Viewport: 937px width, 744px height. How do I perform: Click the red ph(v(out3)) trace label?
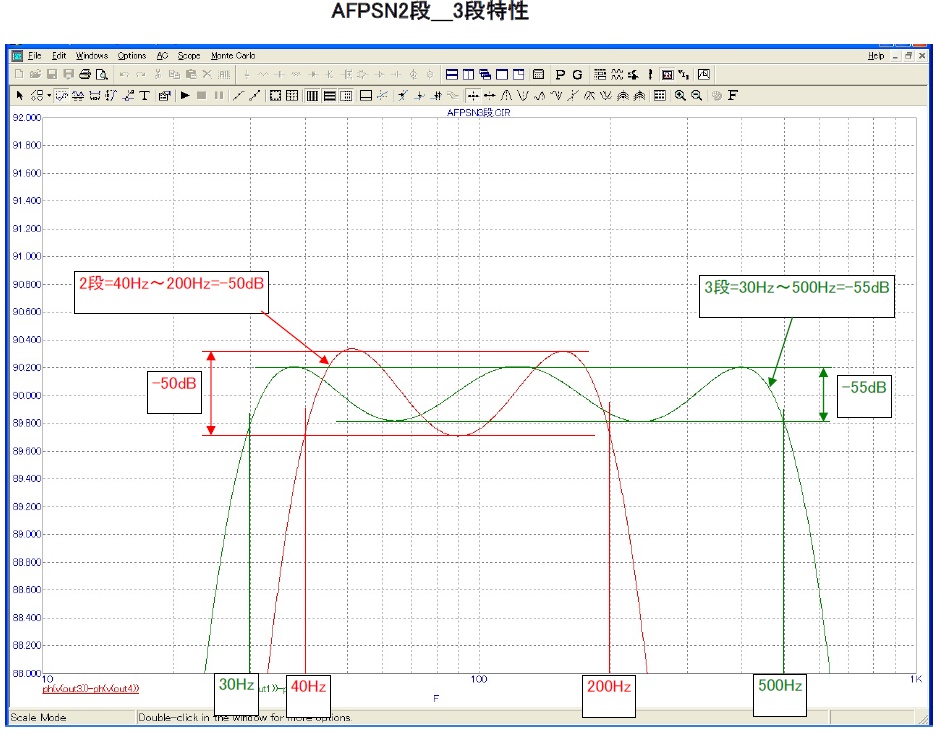click(x=90, y=688)
